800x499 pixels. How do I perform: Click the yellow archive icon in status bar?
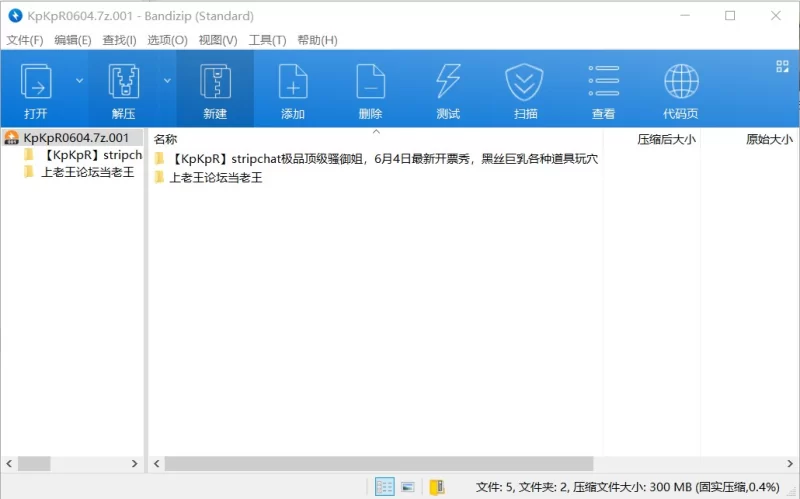[437, 487]
